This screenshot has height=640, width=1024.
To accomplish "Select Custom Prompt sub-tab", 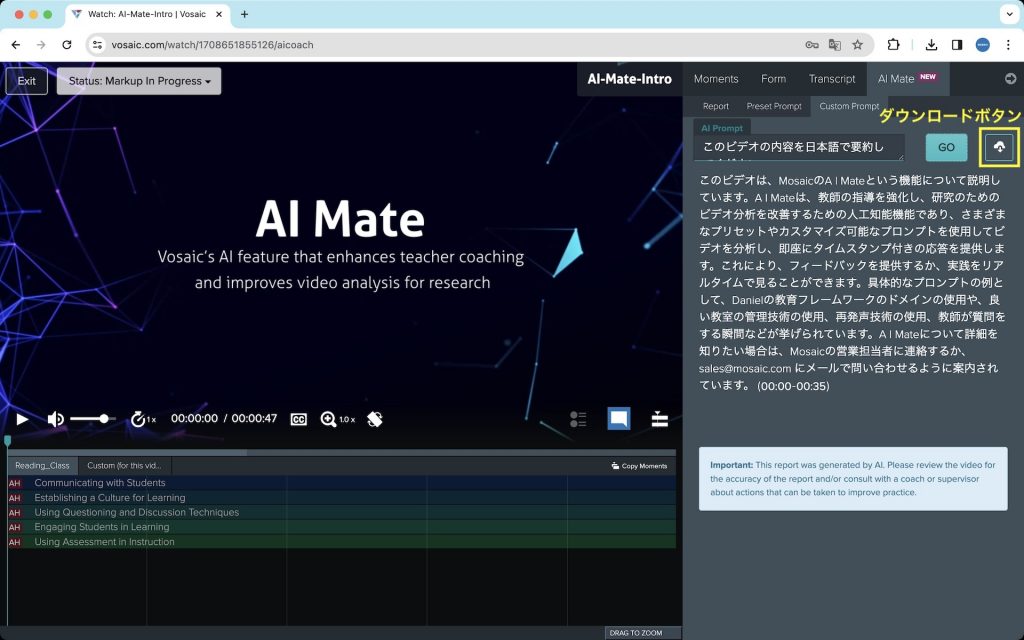I will [x=849, y=106].
